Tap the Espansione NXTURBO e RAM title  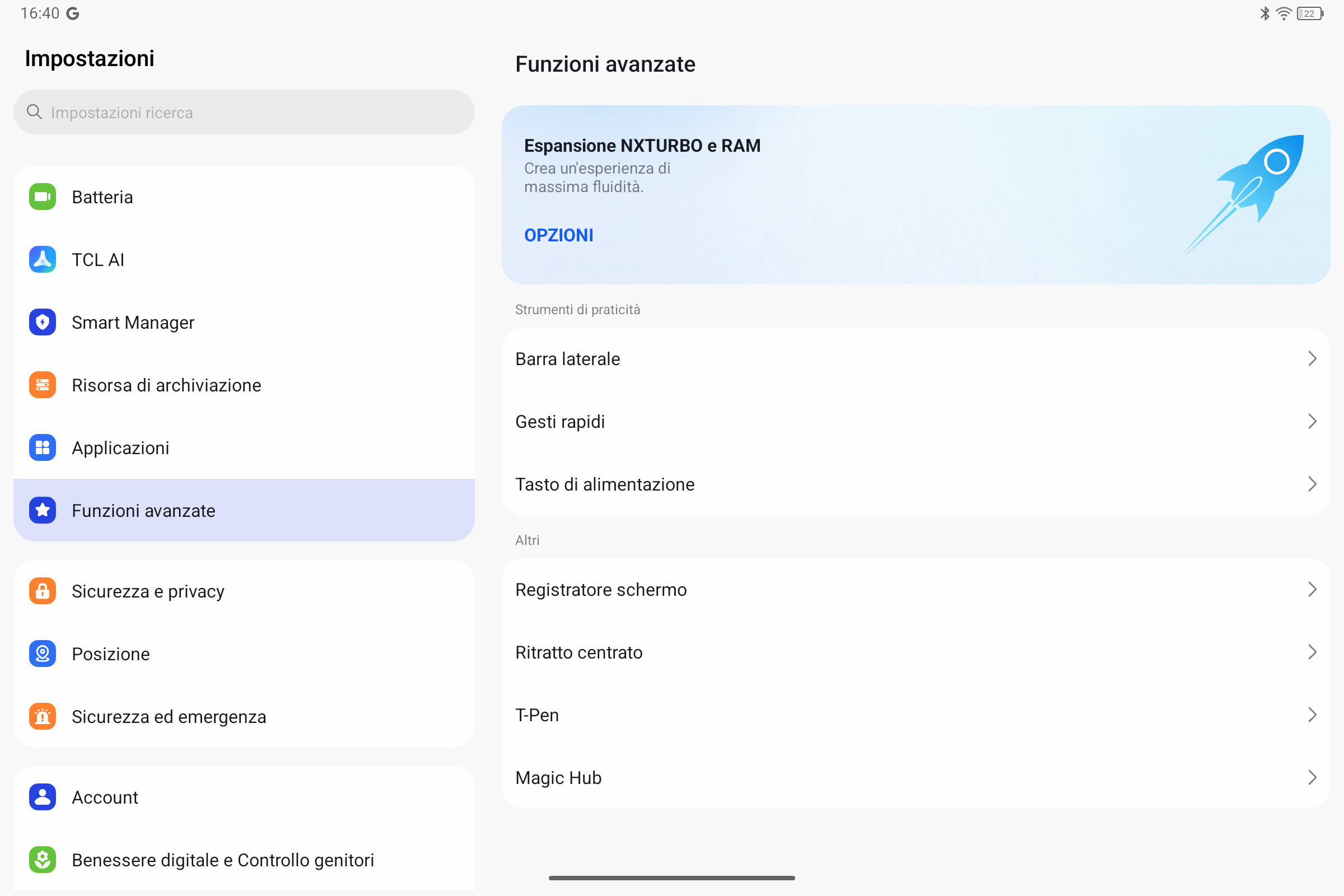click(x=642, y=146)
